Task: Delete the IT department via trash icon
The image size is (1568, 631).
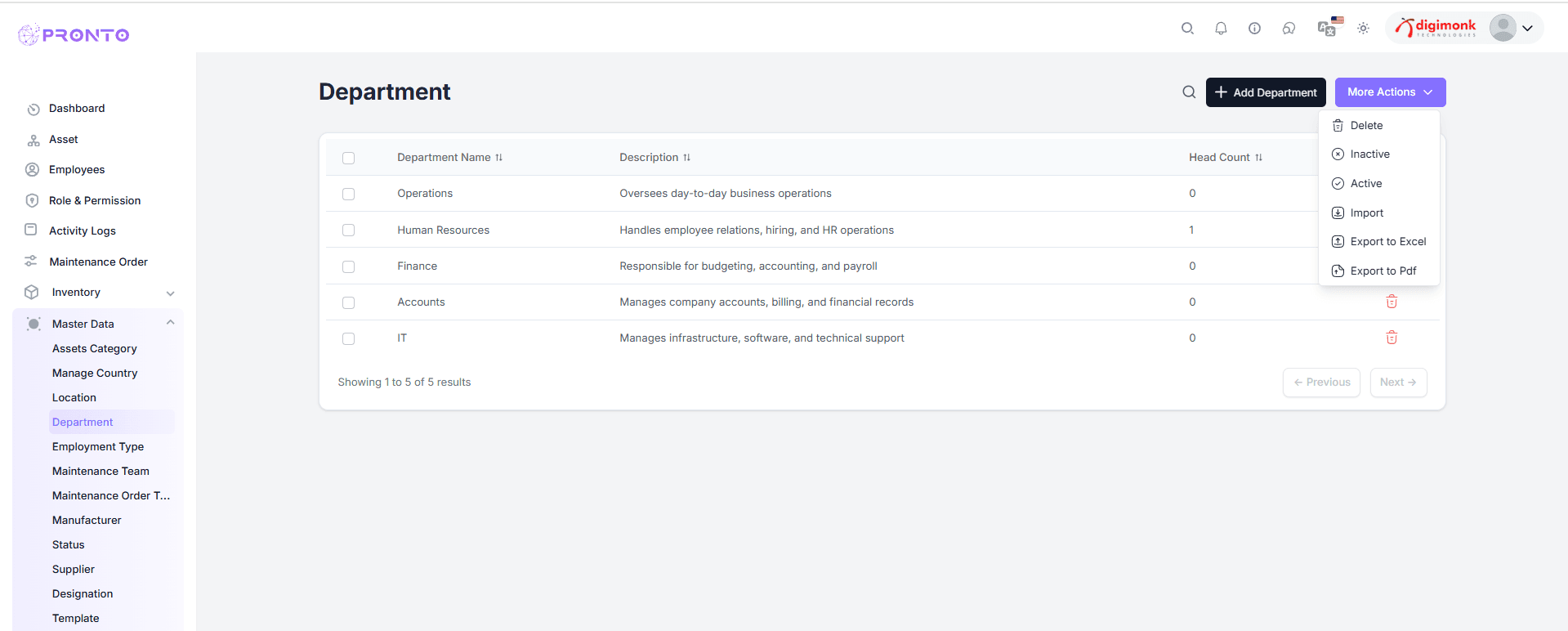Action: 1392,338
